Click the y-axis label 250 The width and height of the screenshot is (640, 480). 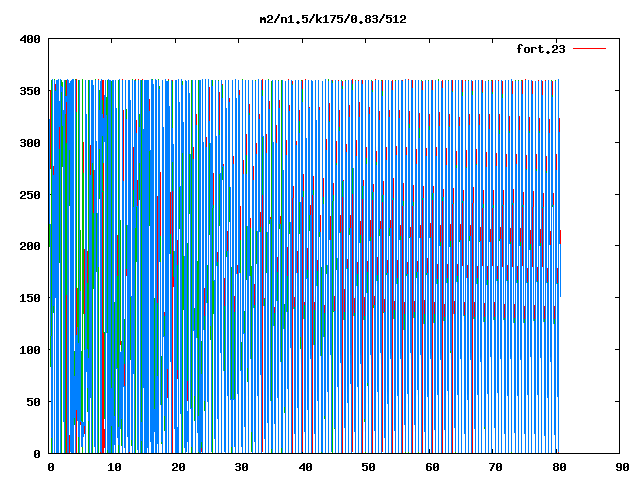point(30,195)
